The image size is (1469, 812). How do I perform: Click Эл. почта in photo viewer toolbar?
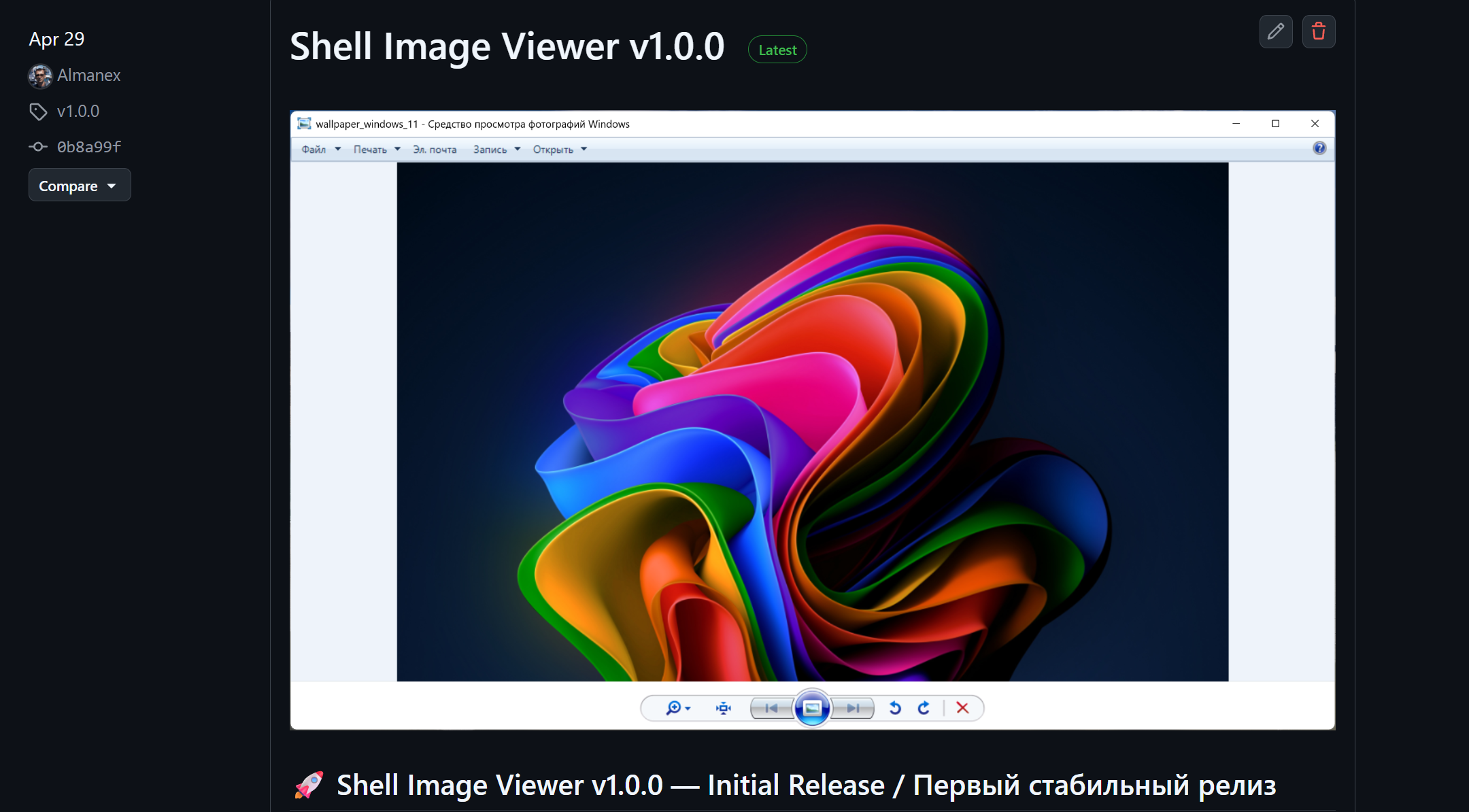point(435,150)
